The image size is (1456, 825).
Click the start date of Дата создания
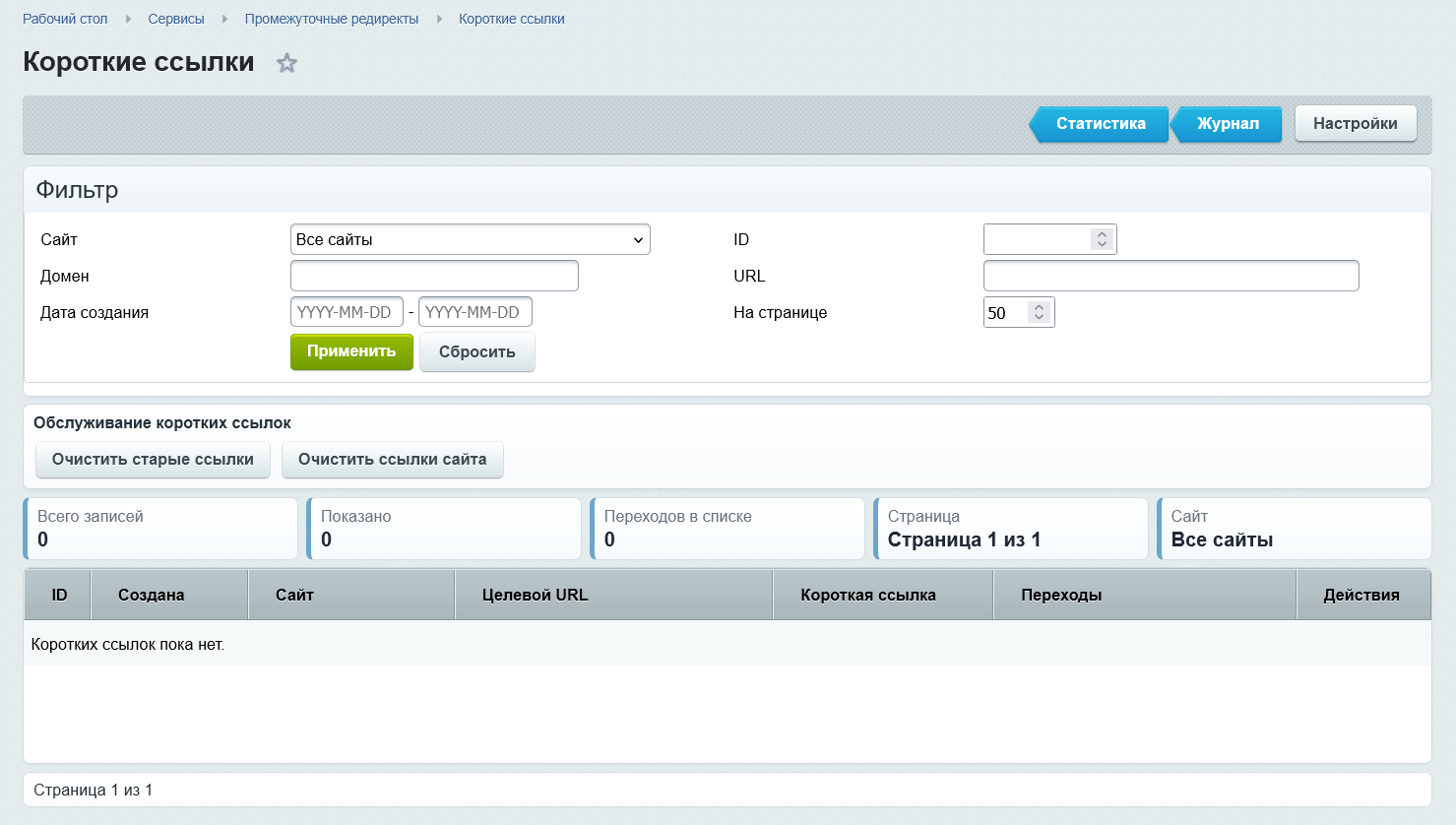pyautogui.click(x=347, y=312)
